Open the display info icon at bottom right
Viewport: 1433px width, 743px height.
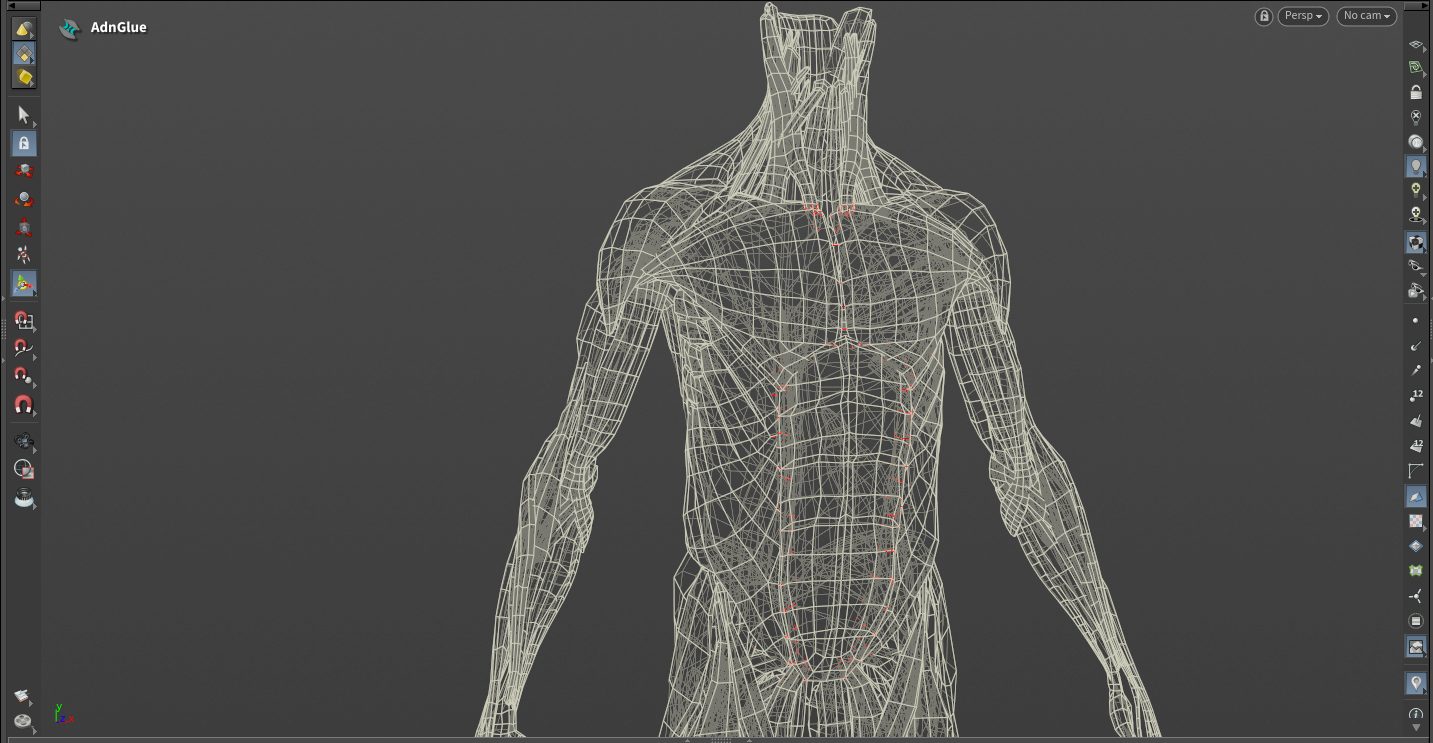(1415, 715)
